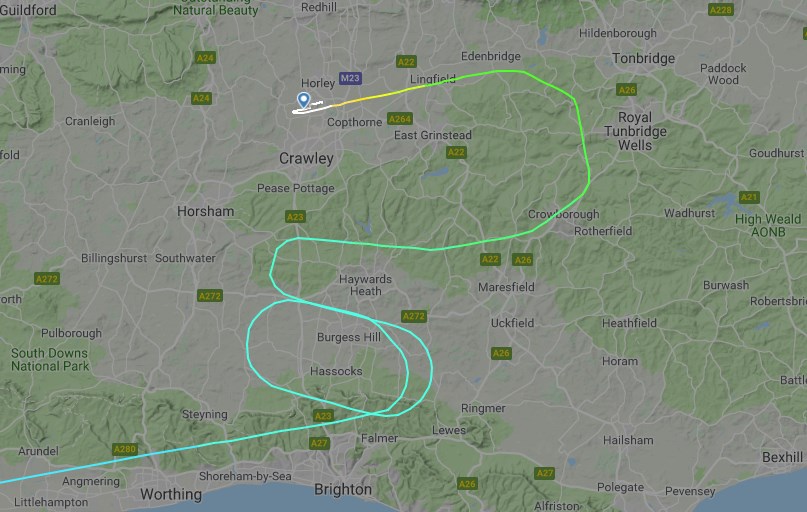Select the Horsham town label
807x512 pixels.
pyautogui.click(x=205, y=211)
